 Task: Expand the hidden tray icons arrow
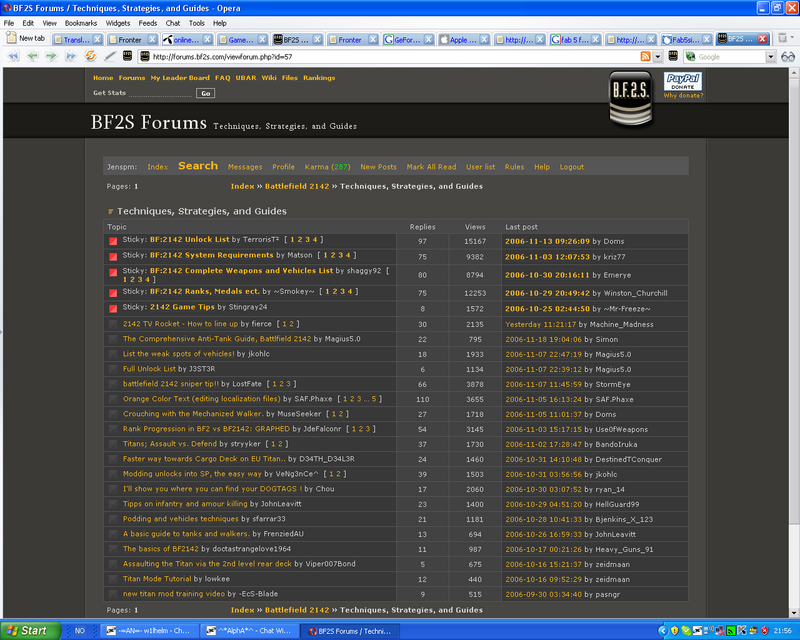663,631
